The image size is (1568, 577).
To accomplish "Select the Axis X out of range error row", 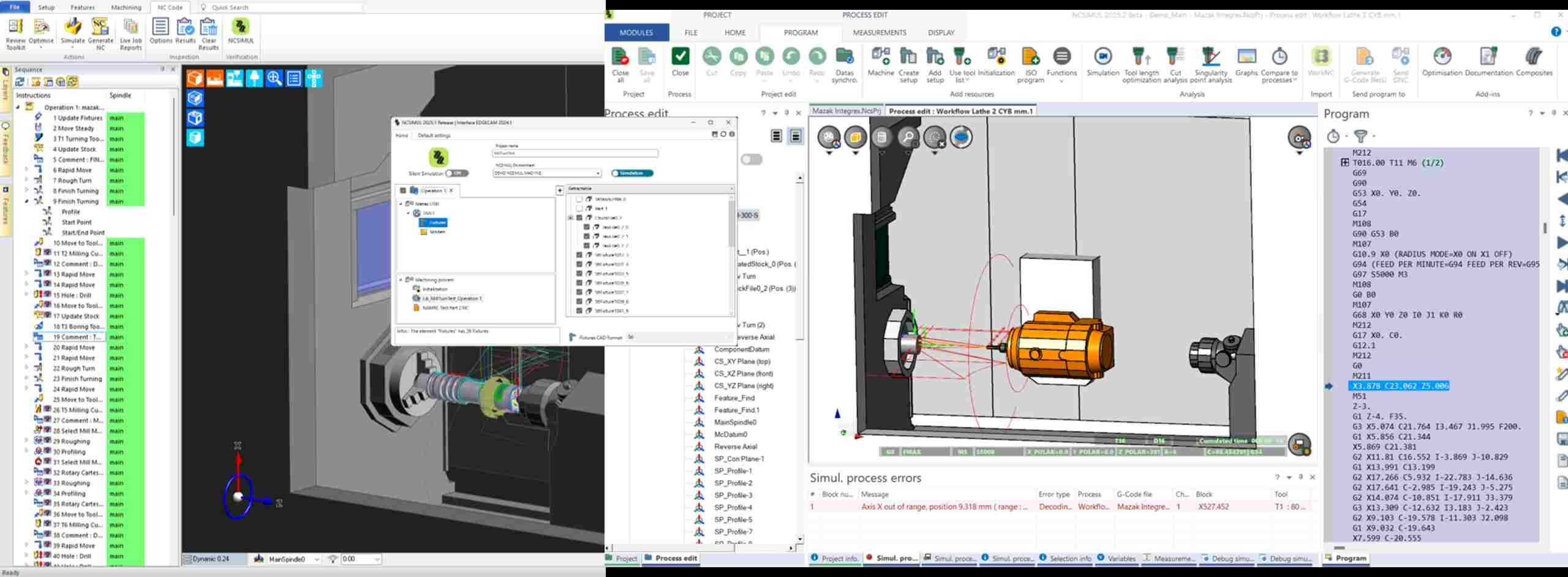I will pyautogui.click(x=1060, y=507).
